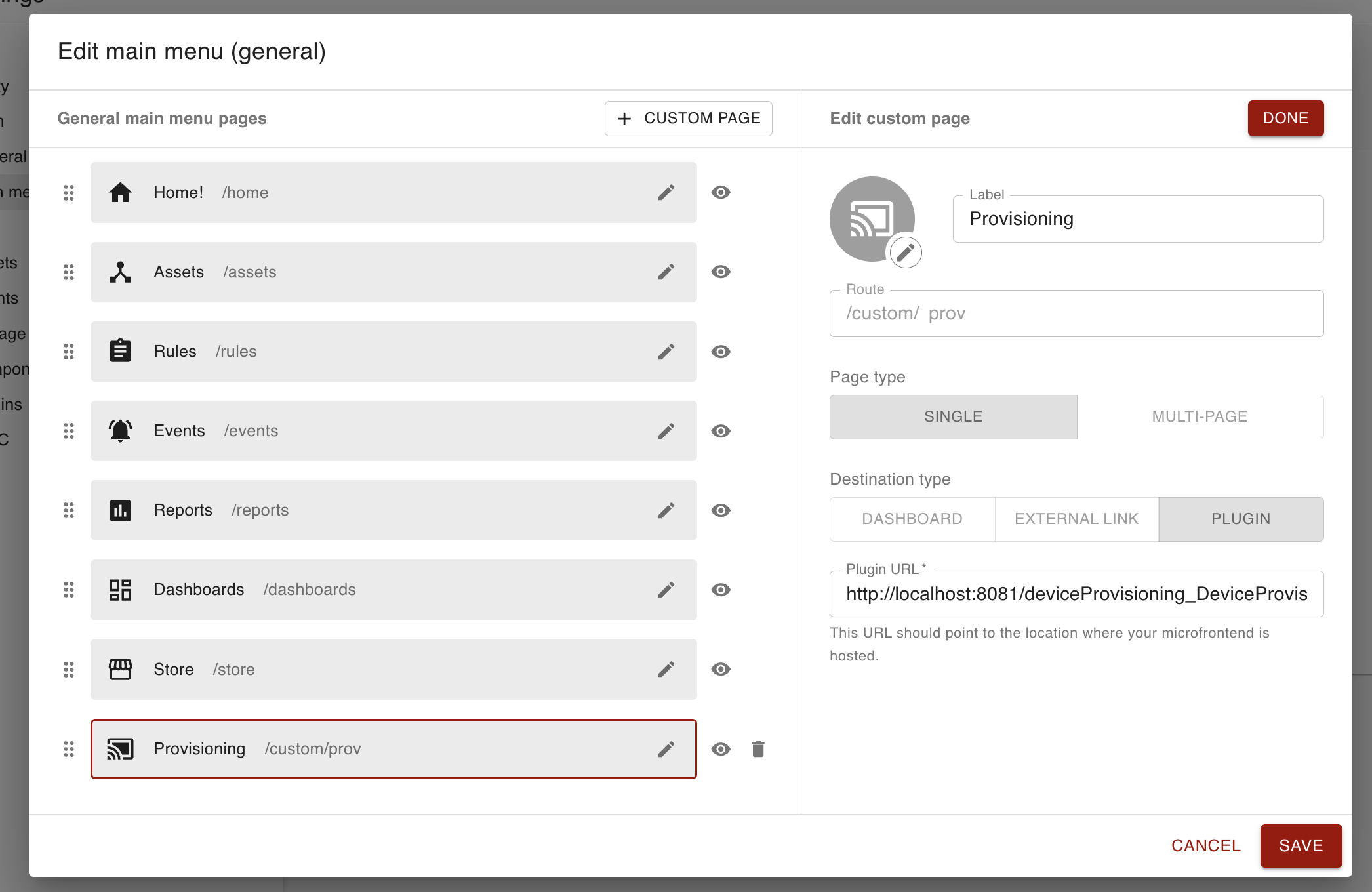Add a new CUSTOM PAGE

[688, 119]
